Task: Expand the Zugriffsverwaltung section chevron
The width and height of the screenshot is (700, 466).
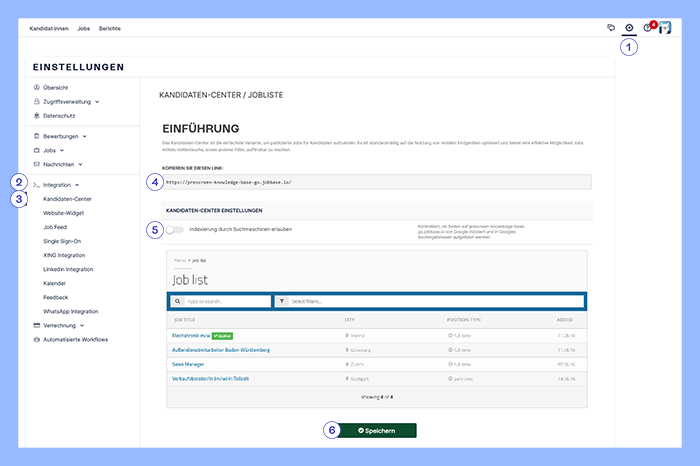Action: (97, 102)
